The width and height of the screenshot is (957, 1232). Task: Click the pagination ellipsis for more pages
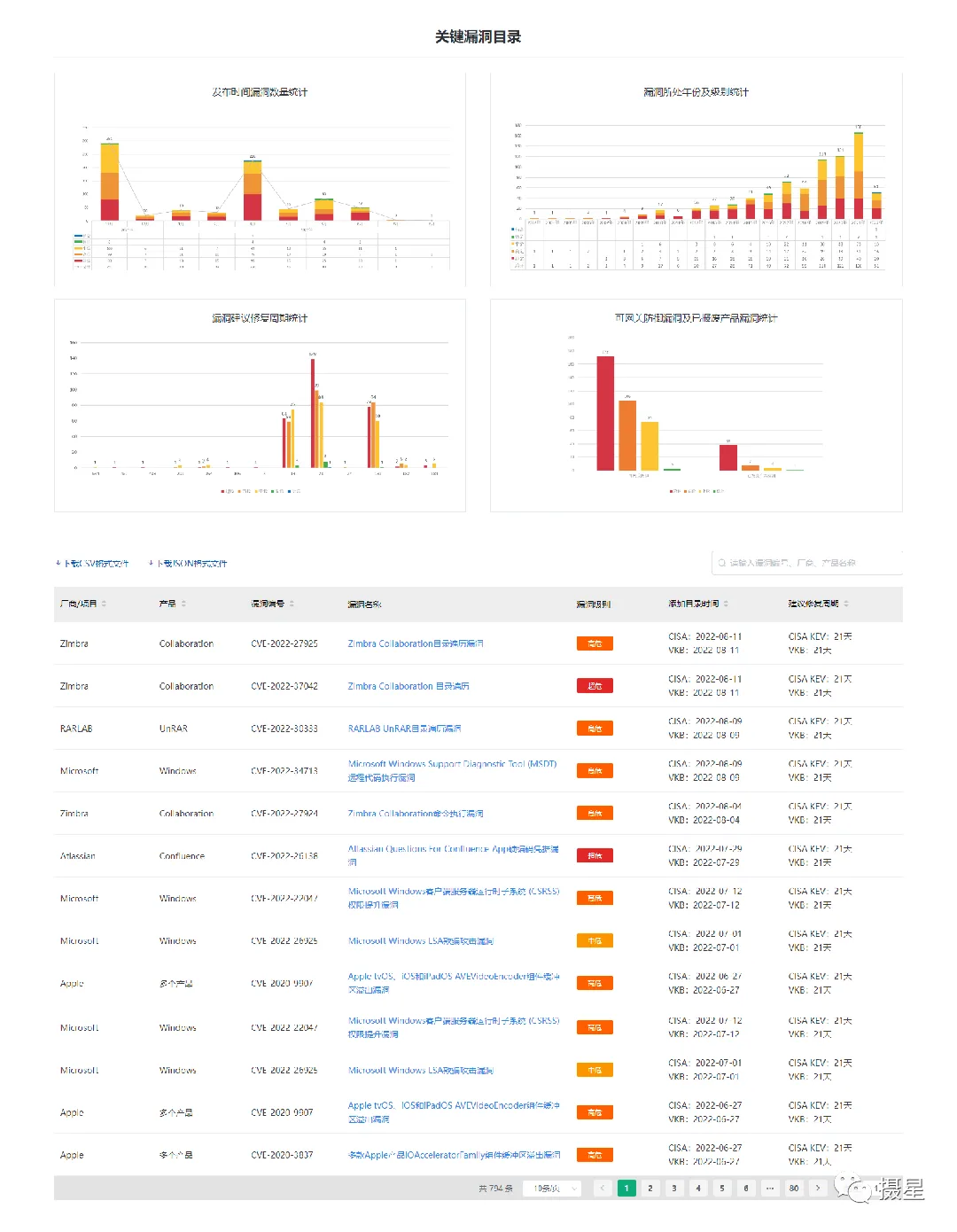770,1189
